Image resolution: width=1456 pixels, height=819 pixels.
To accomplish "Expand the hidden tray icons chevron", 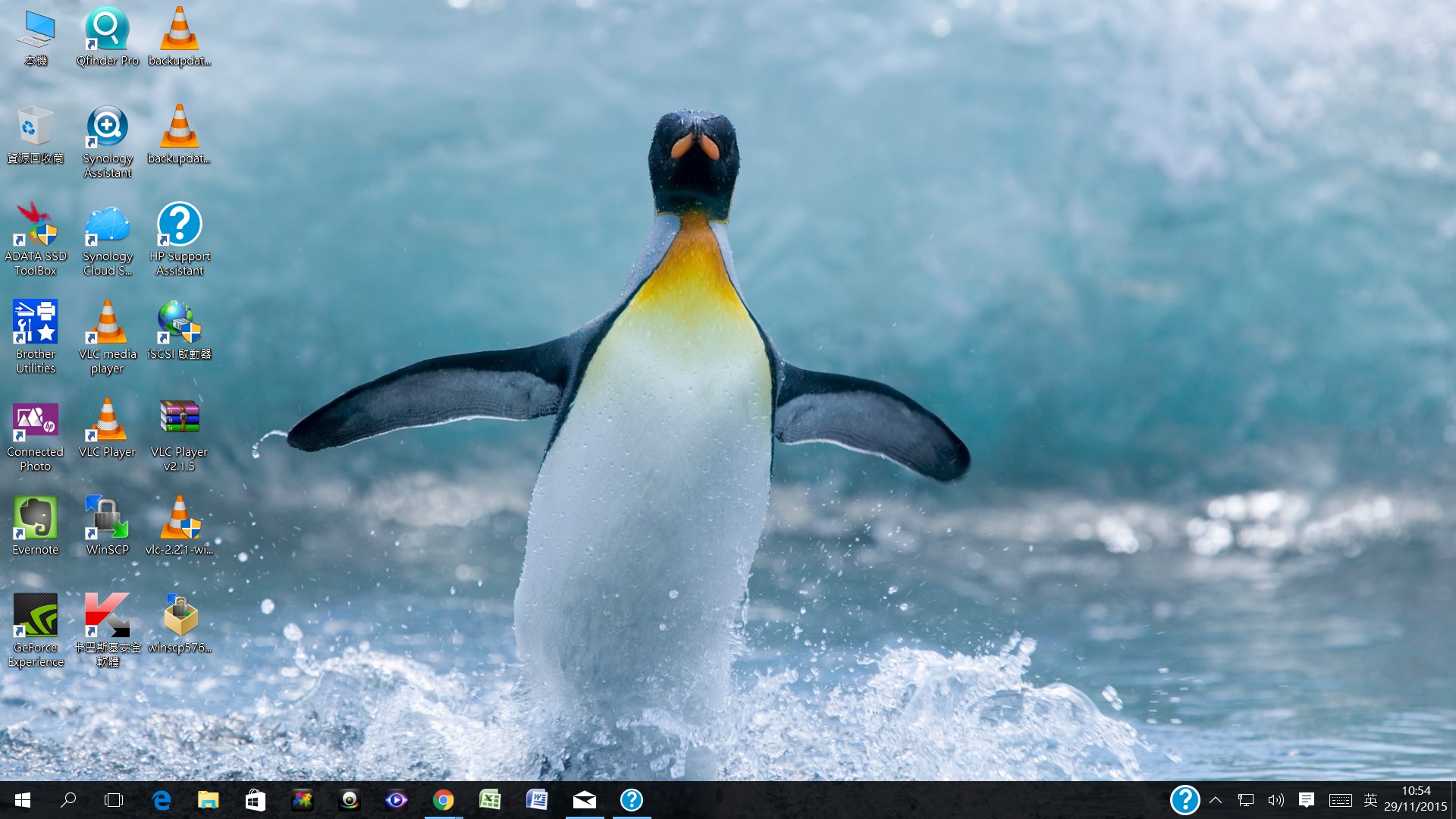I will point(1216,800).
